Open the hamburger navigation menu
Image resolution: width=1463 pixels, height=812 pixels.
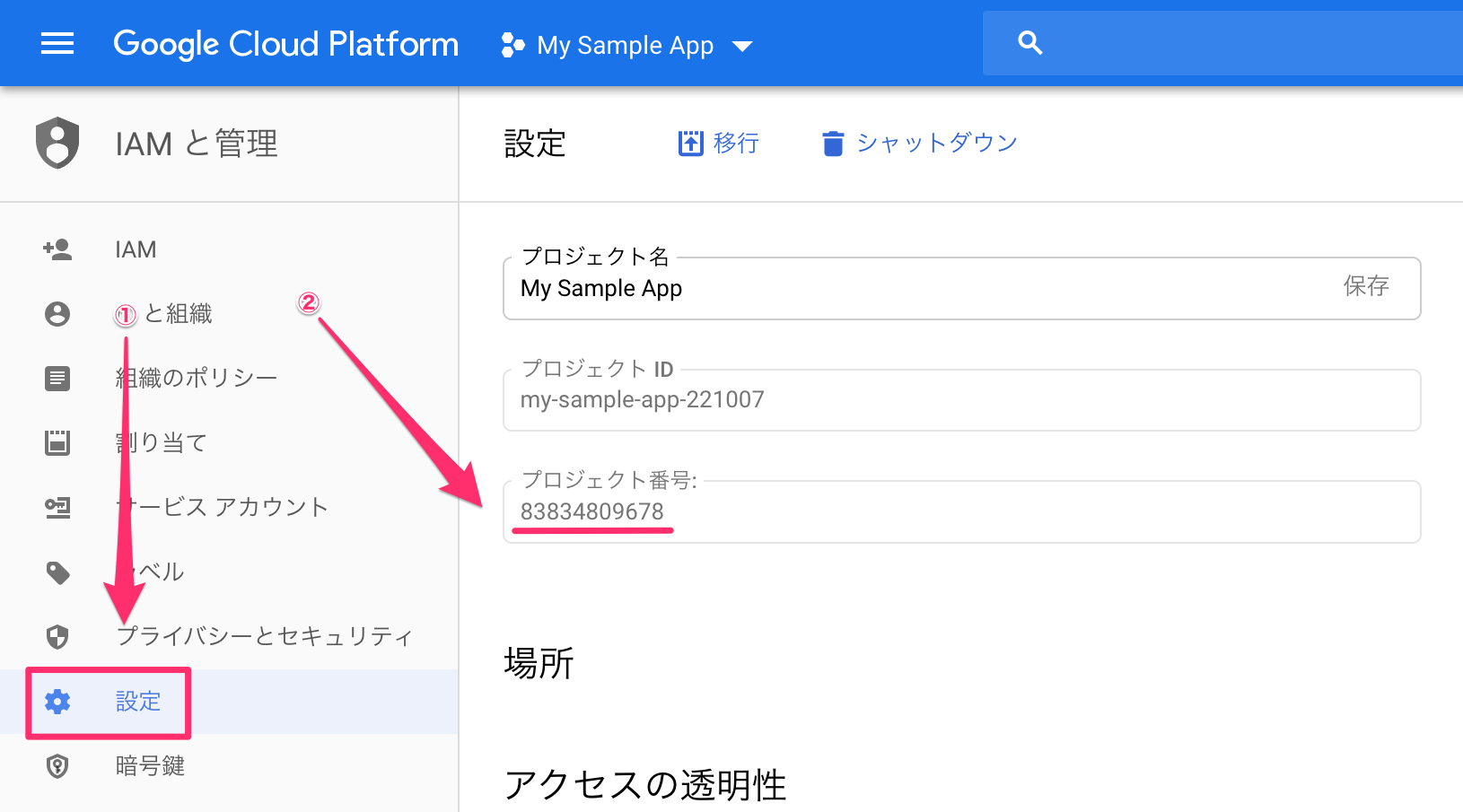57,43
